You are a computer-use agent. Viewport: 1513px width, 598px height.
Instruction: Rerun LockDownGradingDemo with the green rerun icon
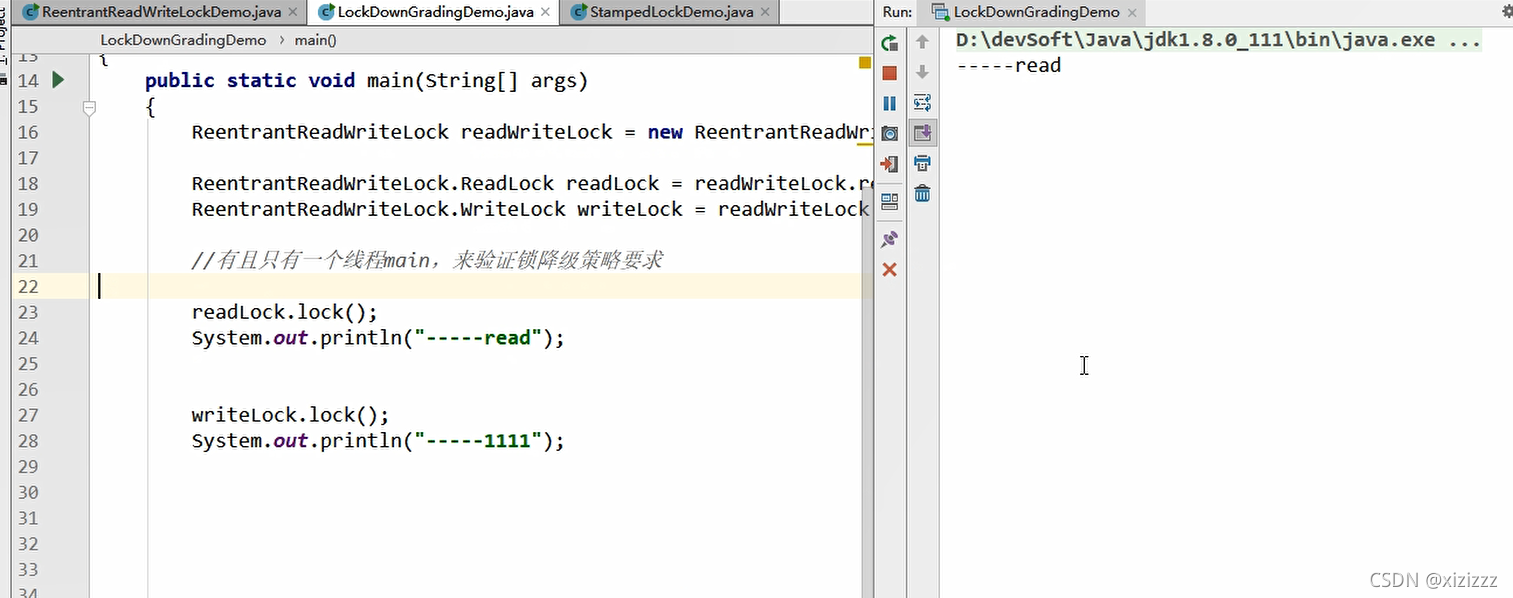click(889, 43)
